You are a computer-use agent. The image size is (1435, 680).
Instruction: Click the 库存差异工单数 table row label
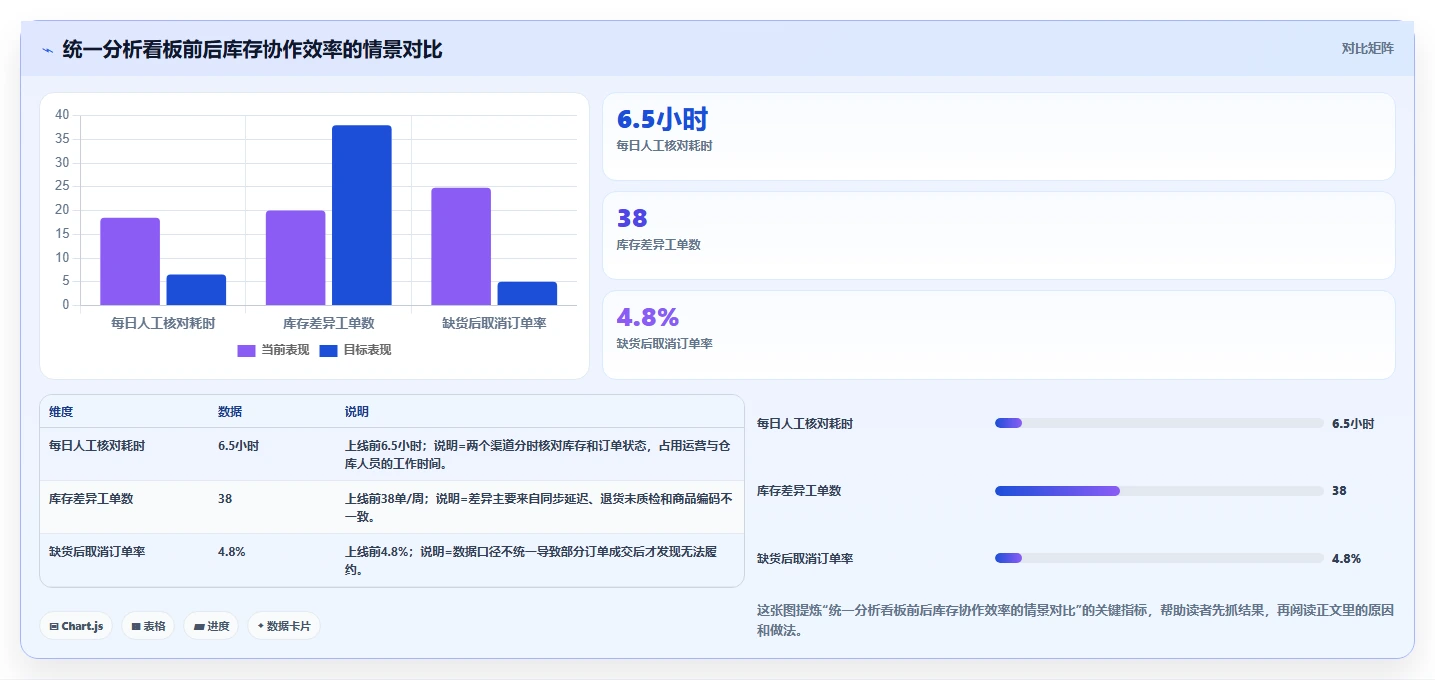pyautogui.click(x=91, y=498)
